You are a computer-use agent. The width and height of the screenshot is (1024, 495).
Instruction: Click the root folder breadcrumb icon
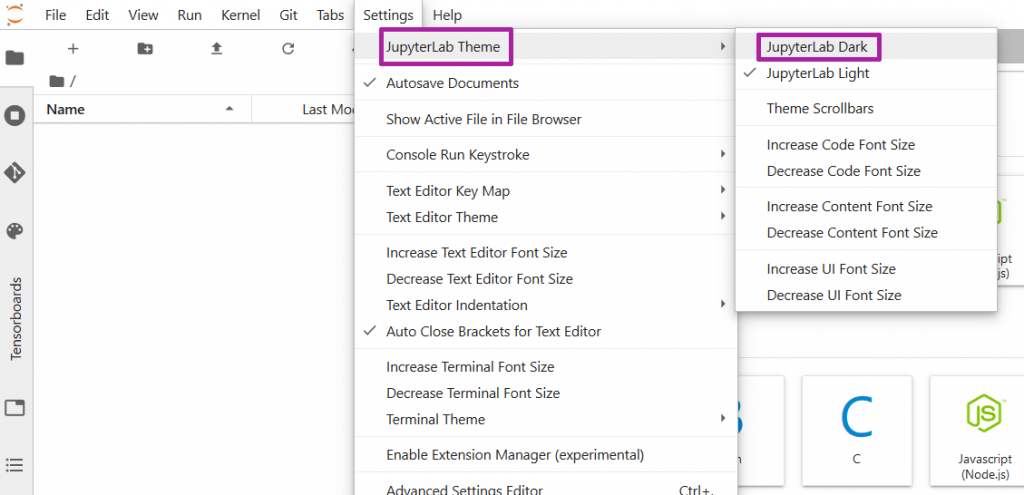(57, 81)
